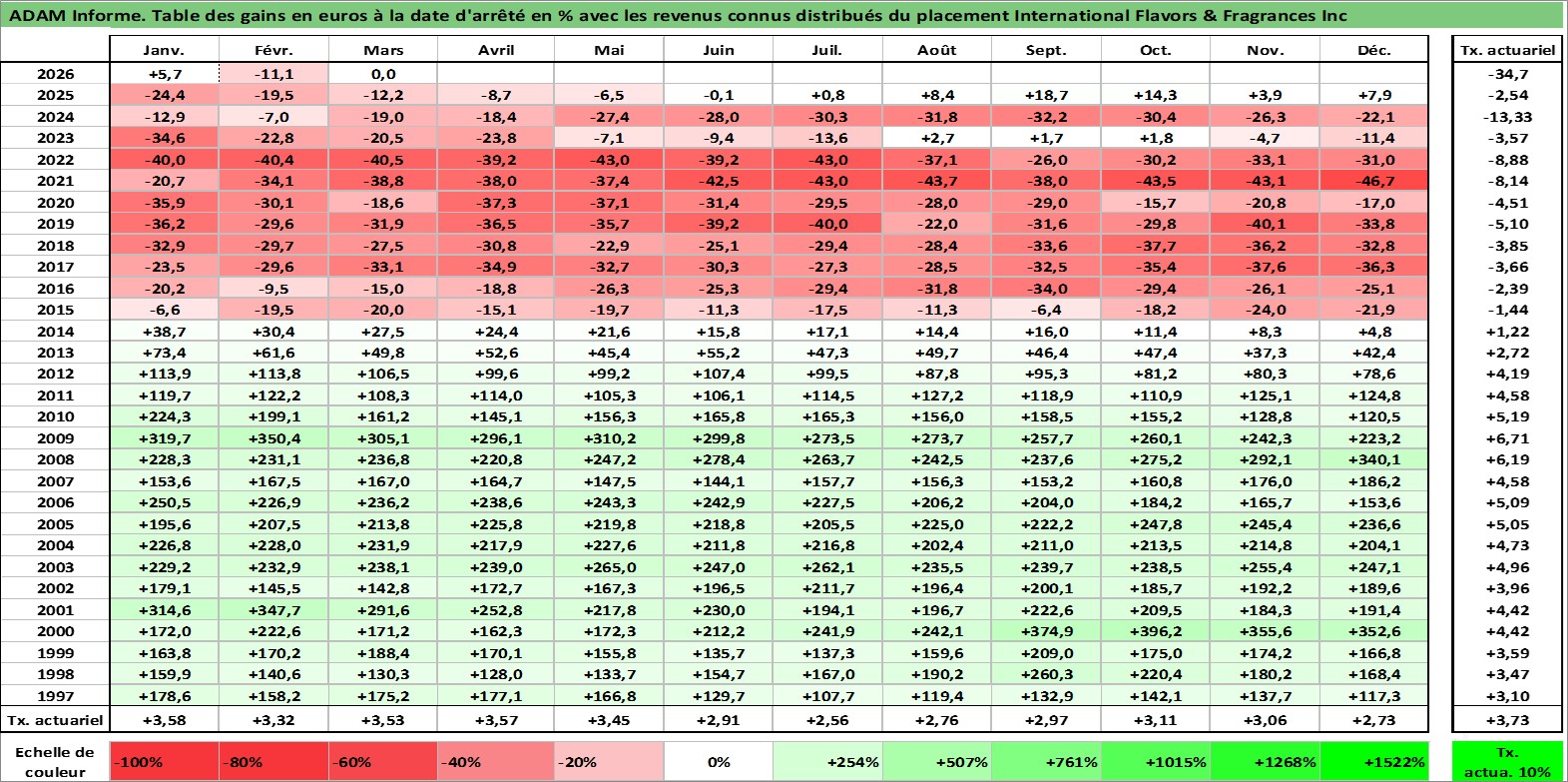
Task: Select the Juil. column header
Action: [x=827, y=50]
